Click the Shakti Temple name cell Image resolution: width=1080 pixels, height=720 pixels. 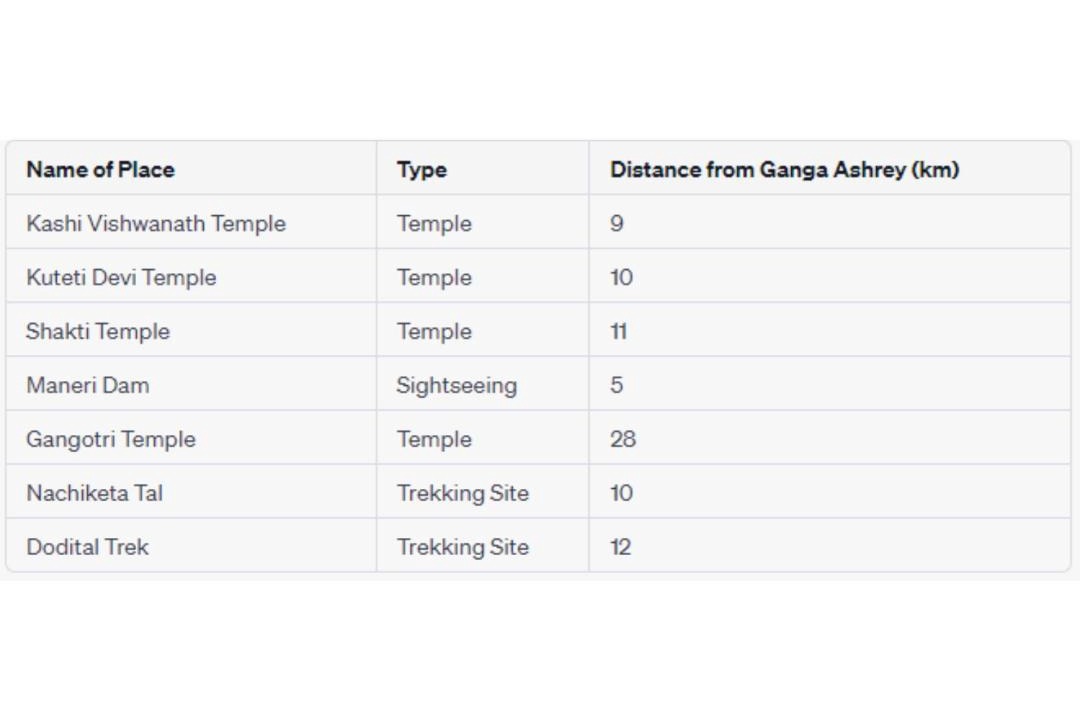pos(98,332)
